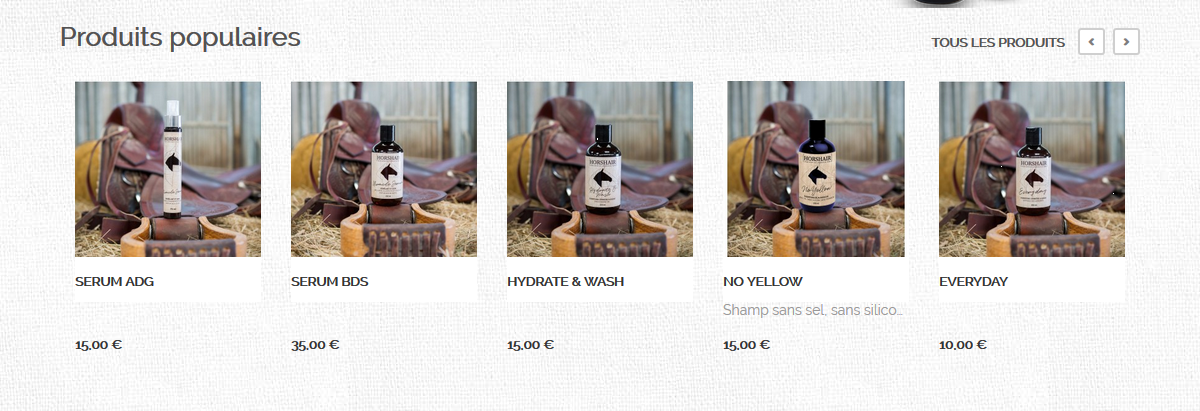Screen dimensions: 1200x411
Task: Select the EVERYDAY title link
Action: coord(973,282)
